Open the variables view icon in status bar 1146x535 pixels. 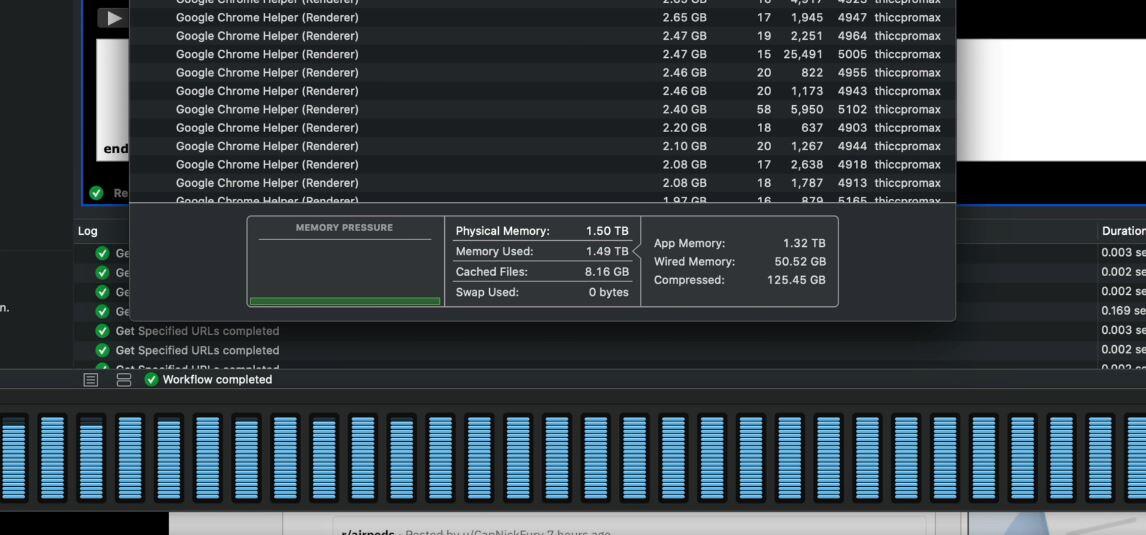coord(124,380)
